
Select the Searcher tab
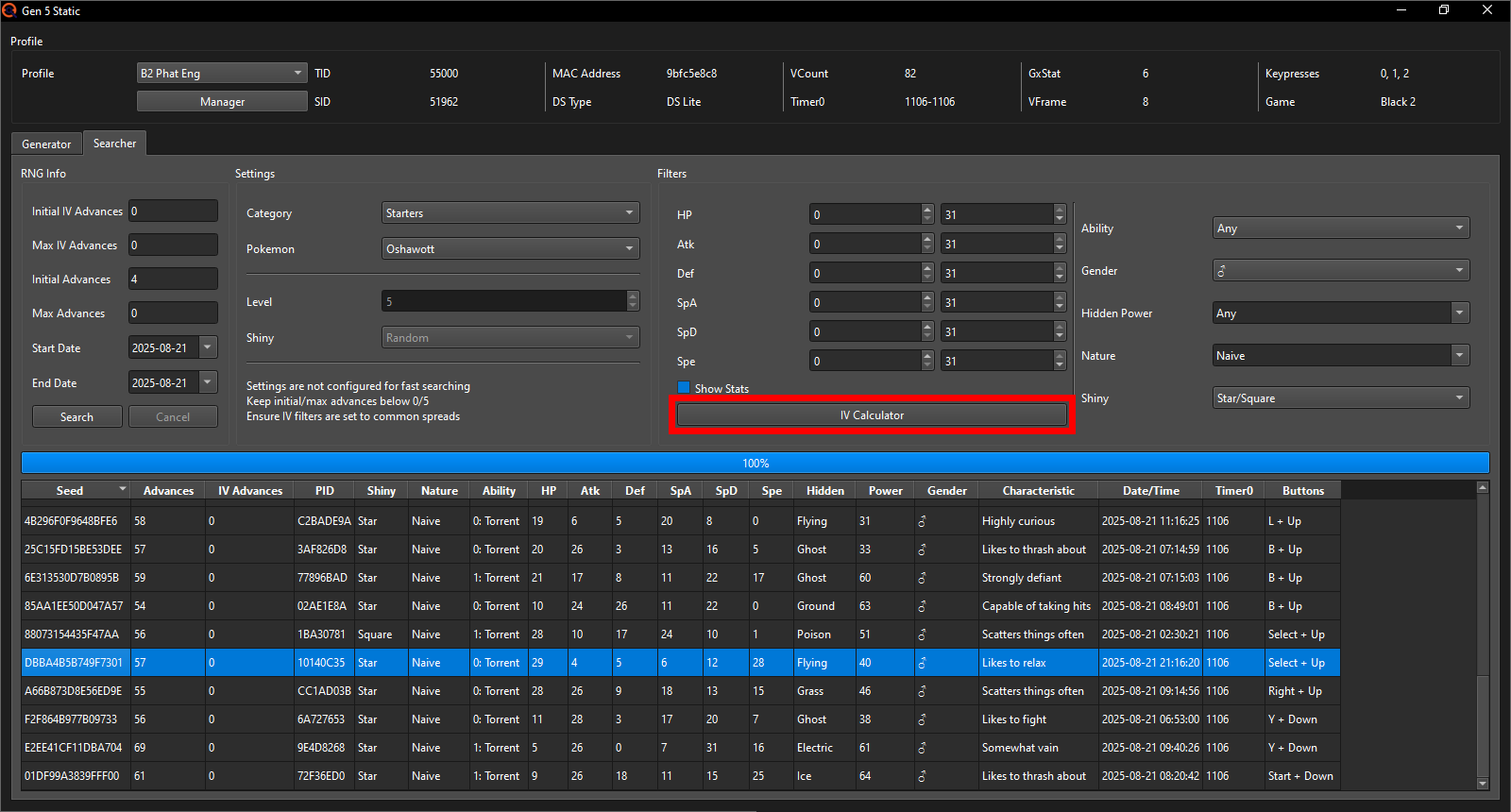[114, 144]
